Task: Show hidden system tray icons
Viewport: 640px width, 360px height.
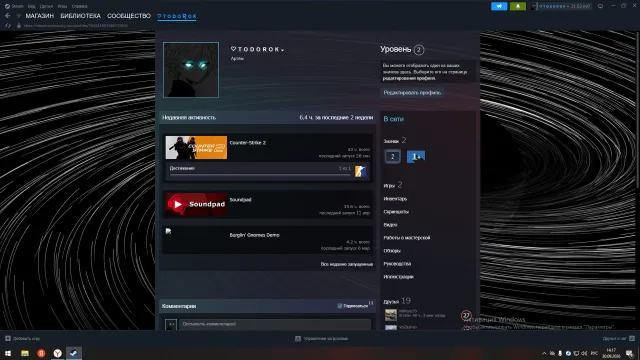Action: tap(544, 353)
